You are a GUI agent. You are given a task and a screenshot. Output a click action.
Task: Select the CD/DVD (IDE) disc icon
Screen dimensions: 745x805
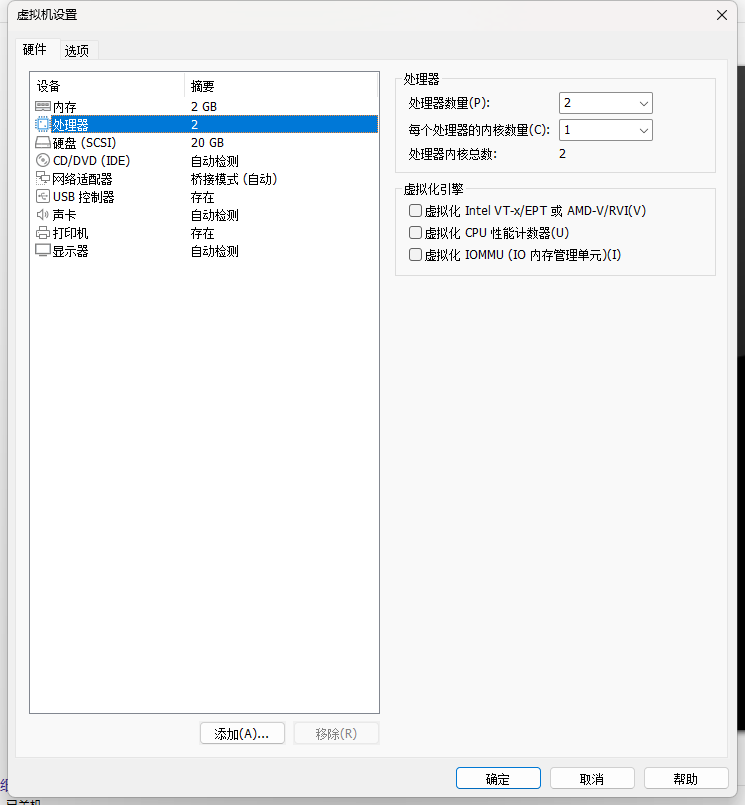pyautogui.click(x=43, y=160)
